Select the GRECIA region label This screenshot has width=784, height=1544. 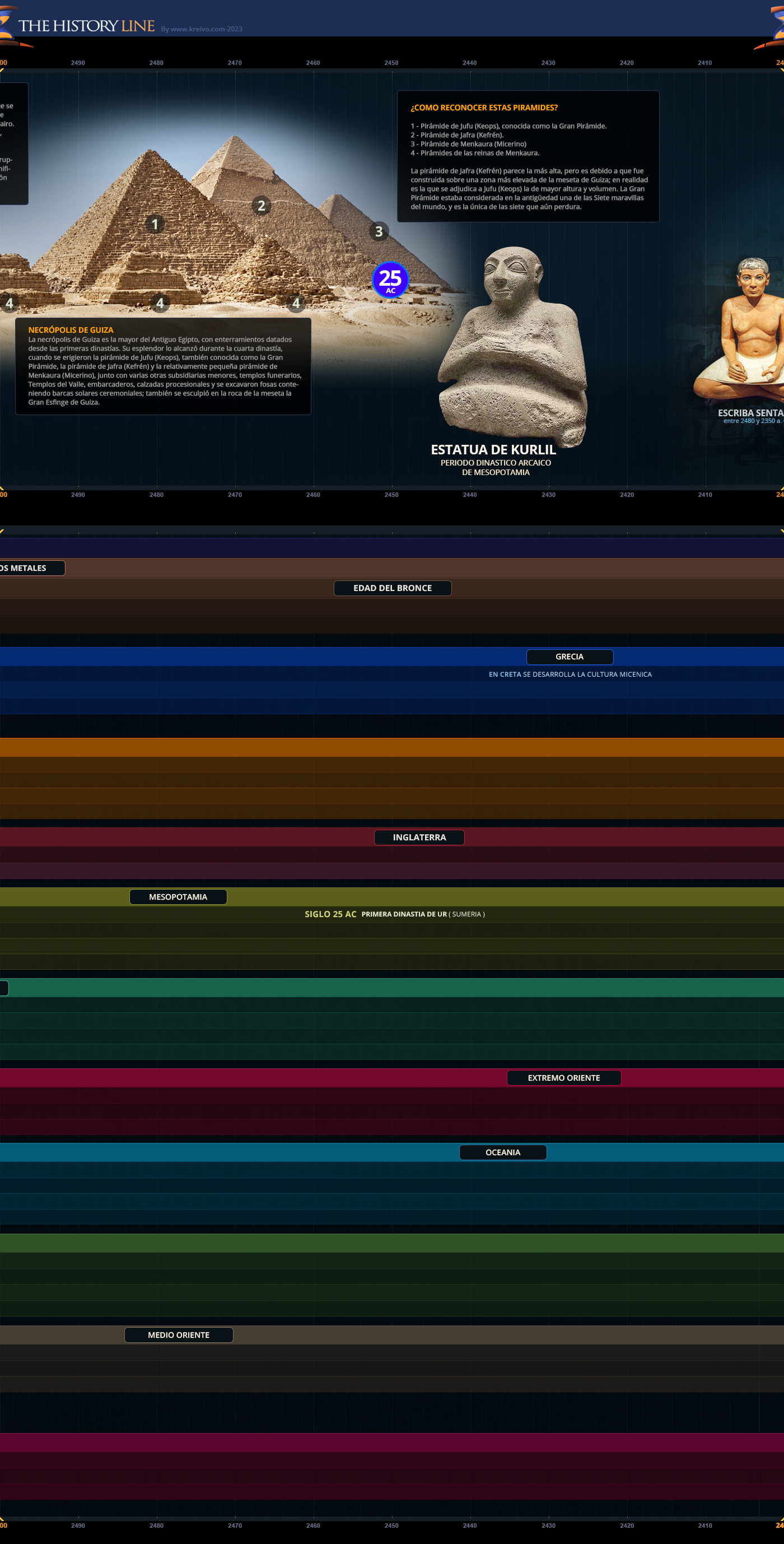(570, 657)
